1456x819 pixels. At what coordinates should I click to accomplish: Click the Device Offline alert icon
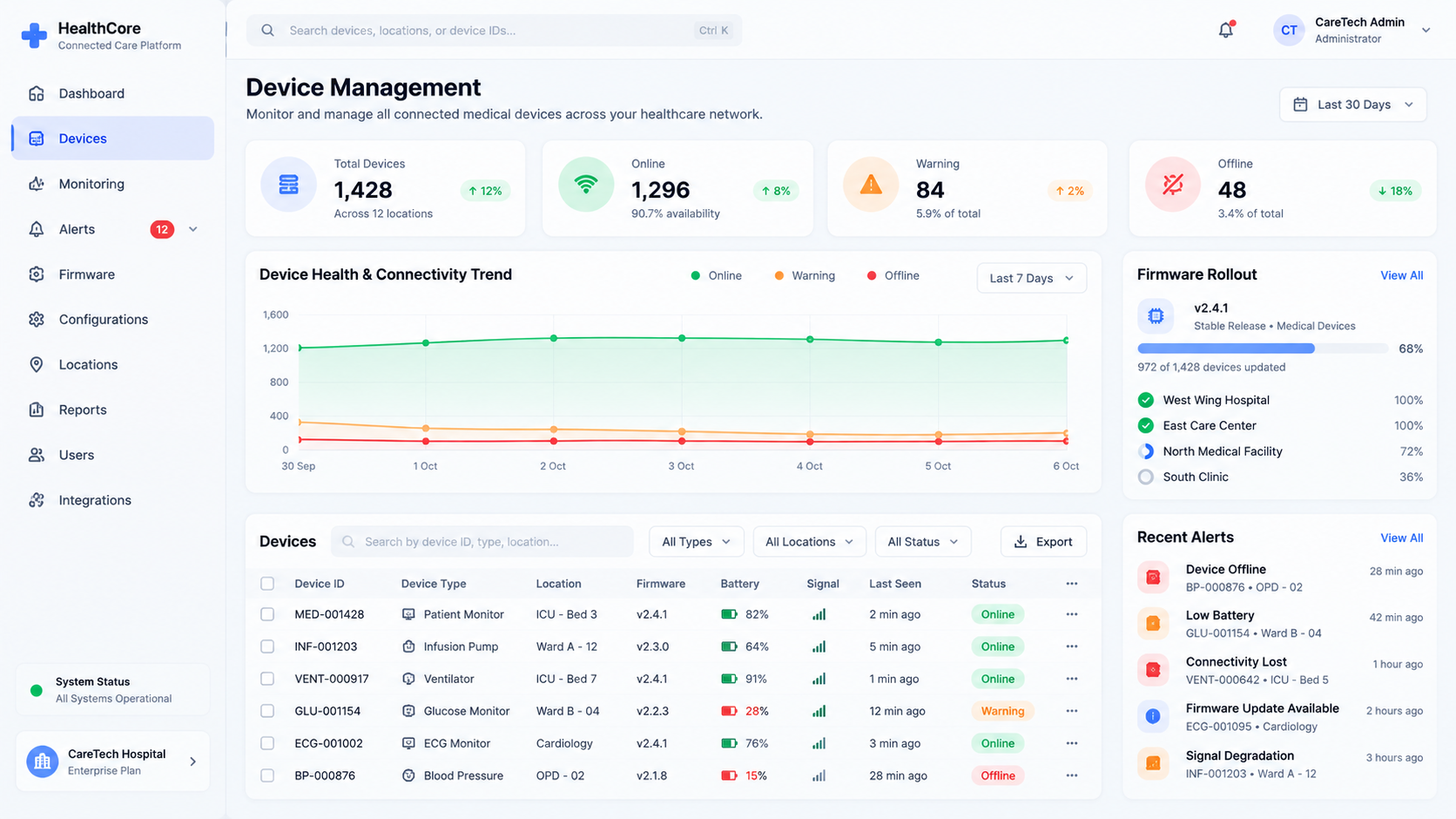(x=1153, y=577)
